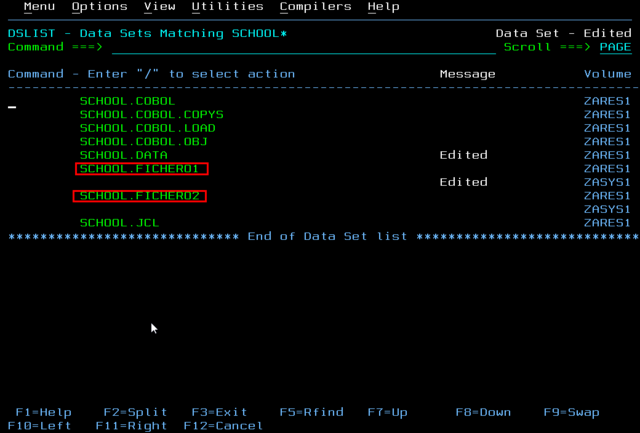The image size is (640, 433).
Task: Click the F7=Up function key
Action: (x=387, y=412)
